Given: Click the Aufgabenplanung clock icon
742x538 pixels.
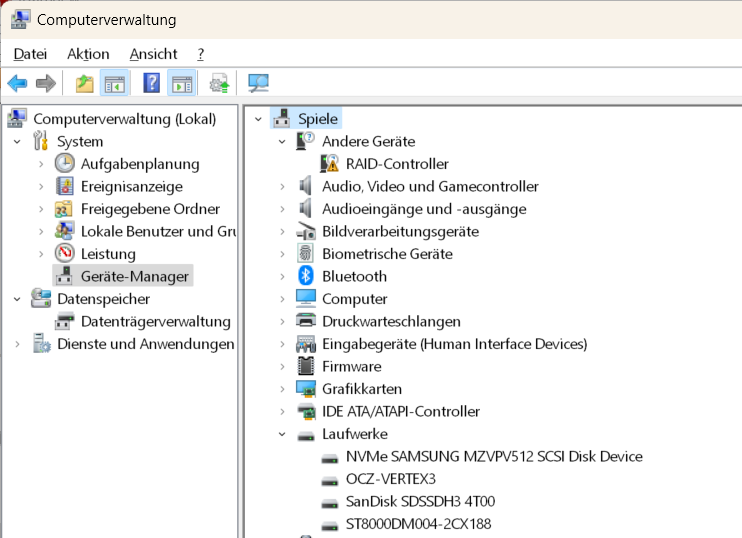Looking at the screenshot, I should point(64,164).
